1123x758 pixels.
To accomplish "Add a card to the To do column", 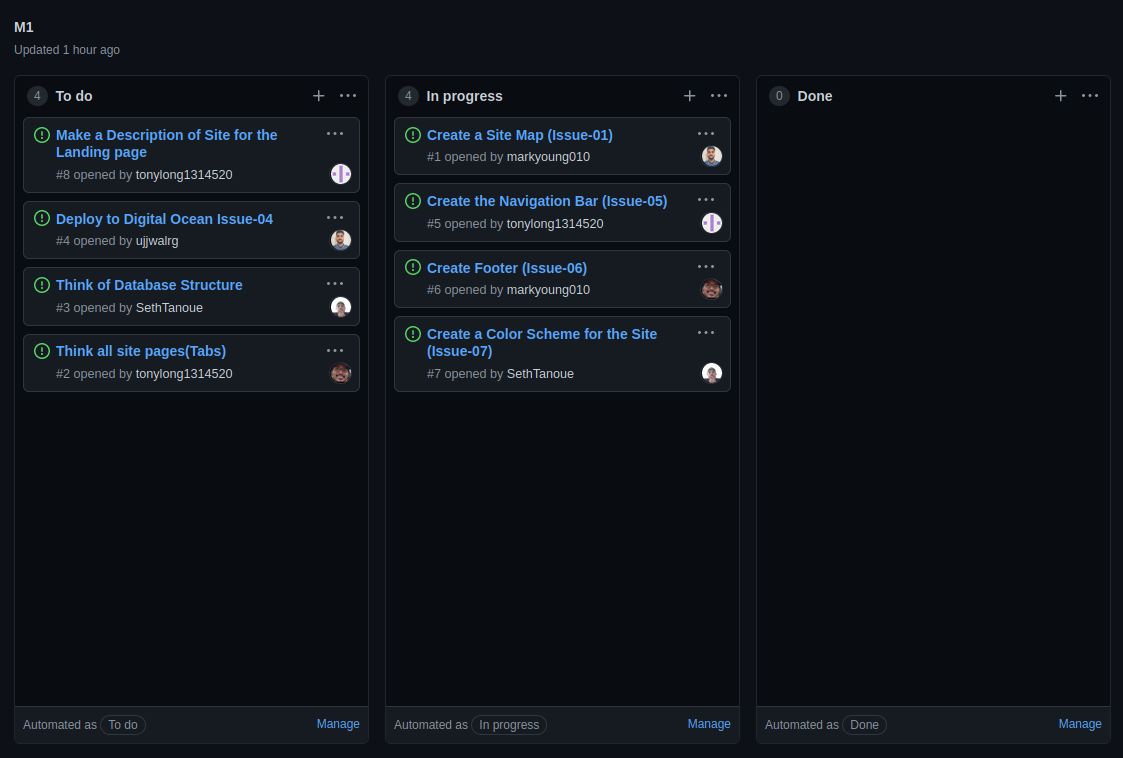I will [318, 96].
